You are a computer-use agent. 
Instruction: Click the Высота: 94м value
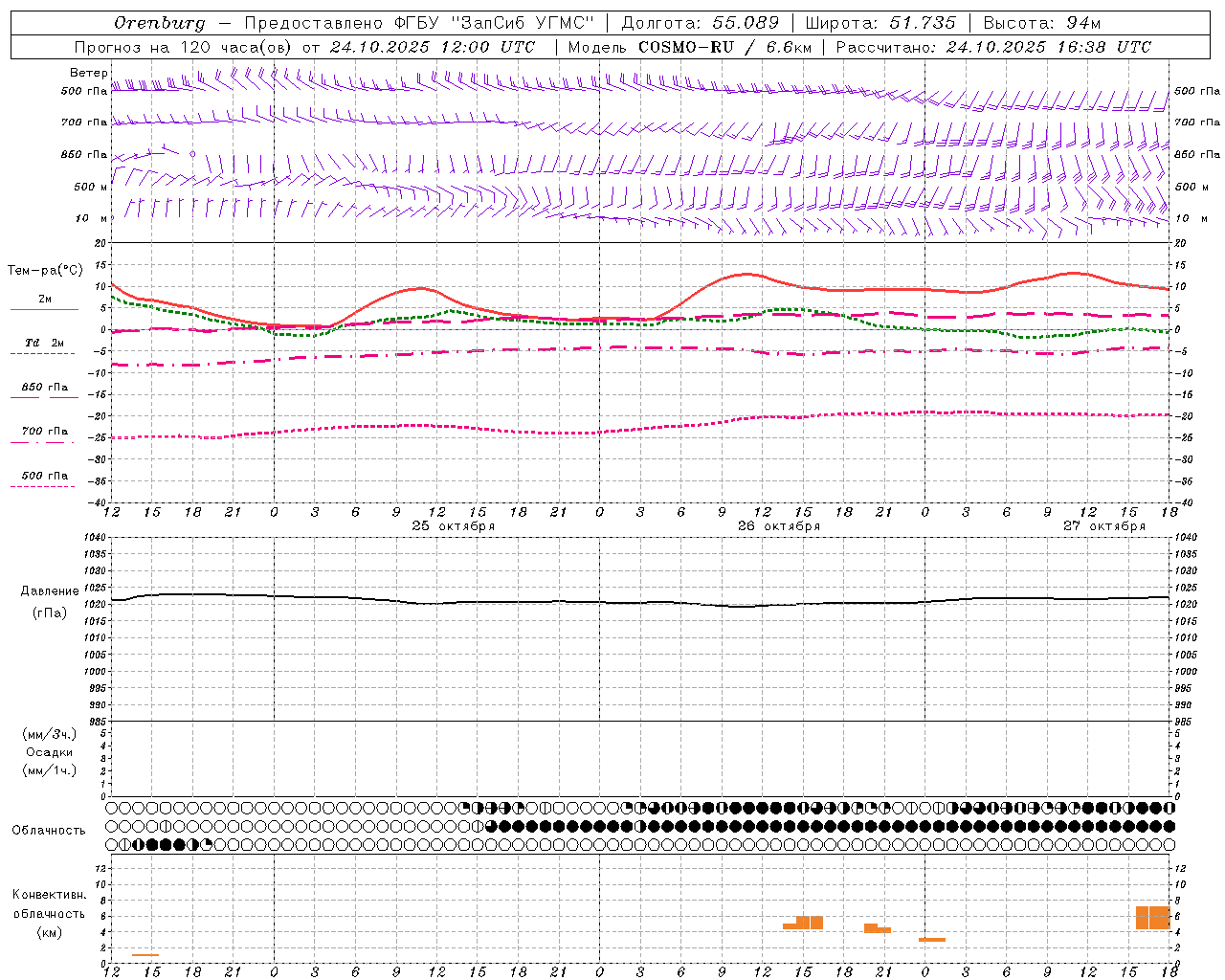point(1042,23)
